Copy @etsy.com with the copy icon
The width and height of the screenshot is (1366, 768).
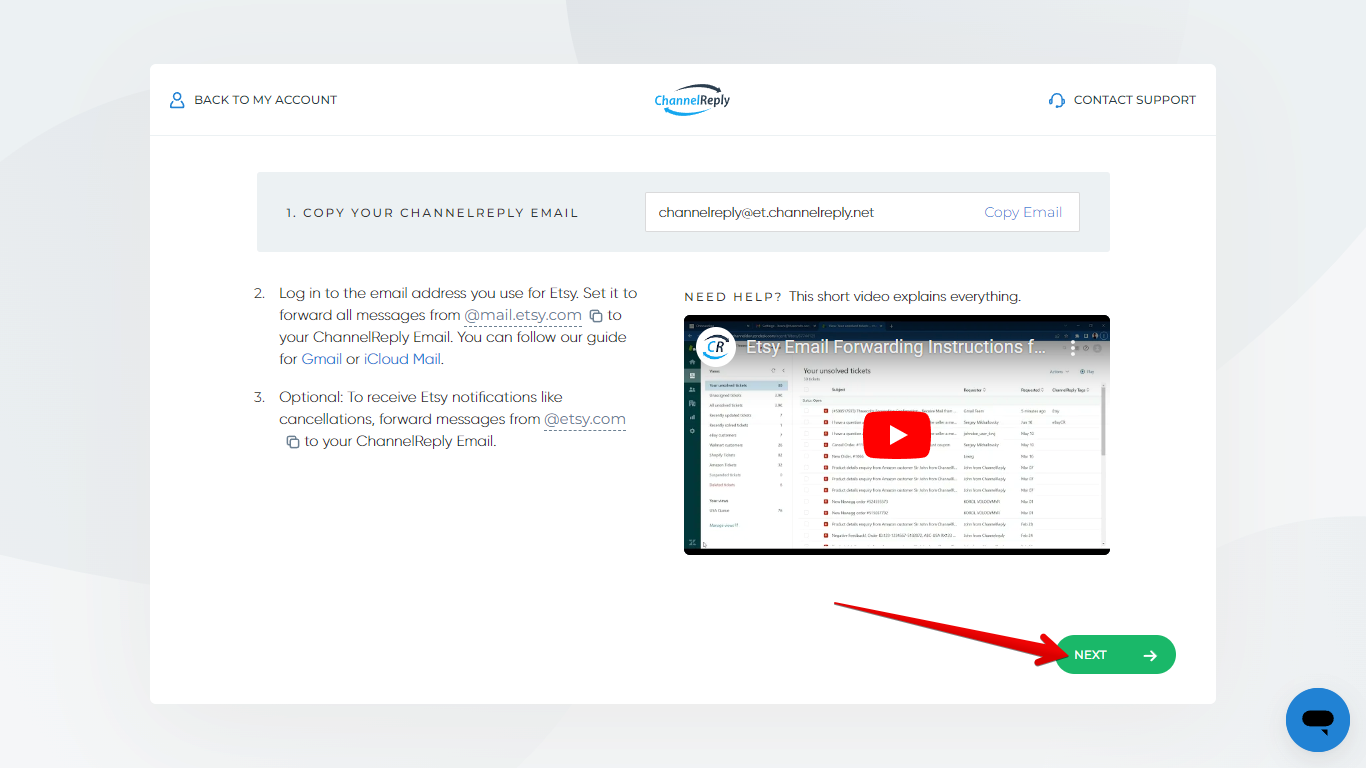click(293, 442)
